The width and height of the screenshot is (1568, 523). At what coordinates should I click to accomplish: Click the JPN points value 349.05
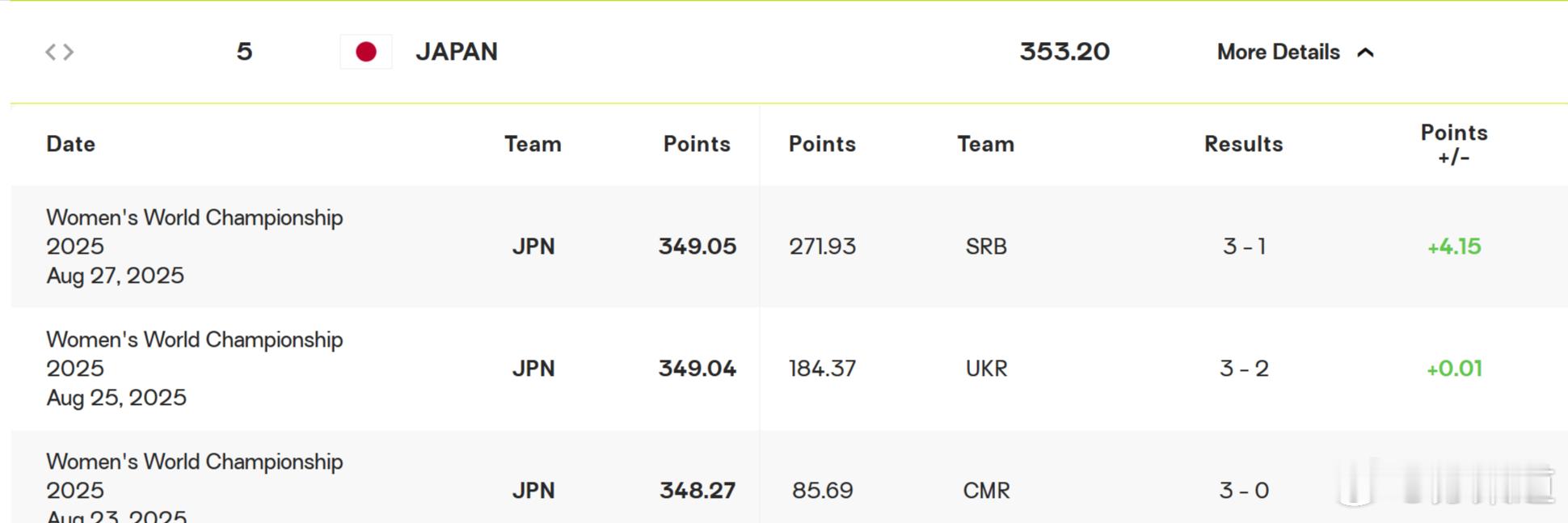coord(698,247)
